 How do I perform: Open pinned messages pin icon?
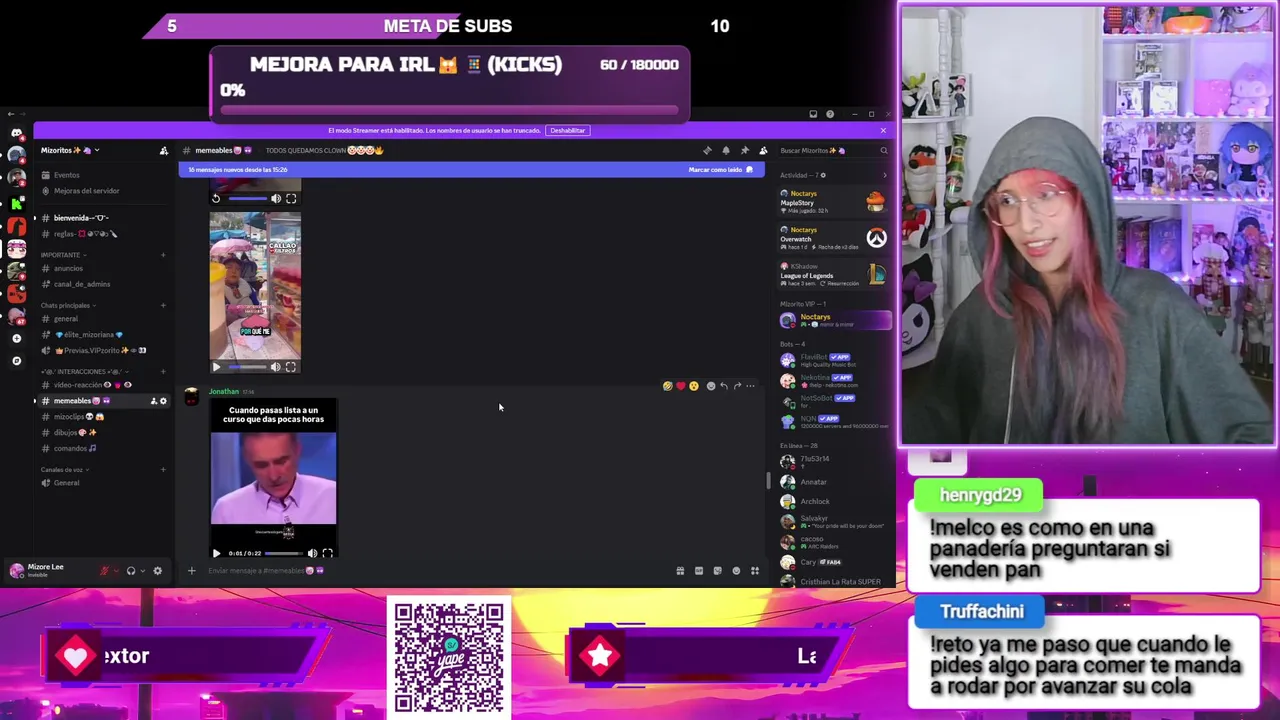click(744, 150)
